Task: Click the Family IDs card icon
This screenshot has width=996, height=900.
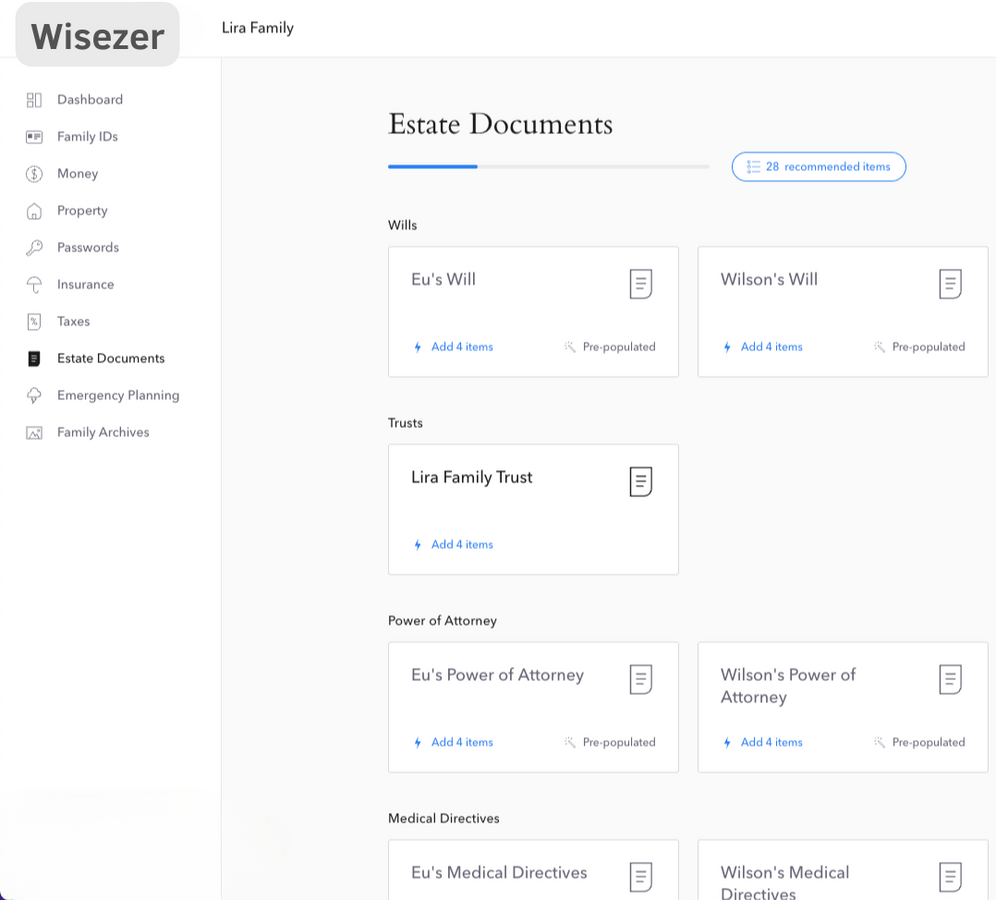Action: click(34, 137)
